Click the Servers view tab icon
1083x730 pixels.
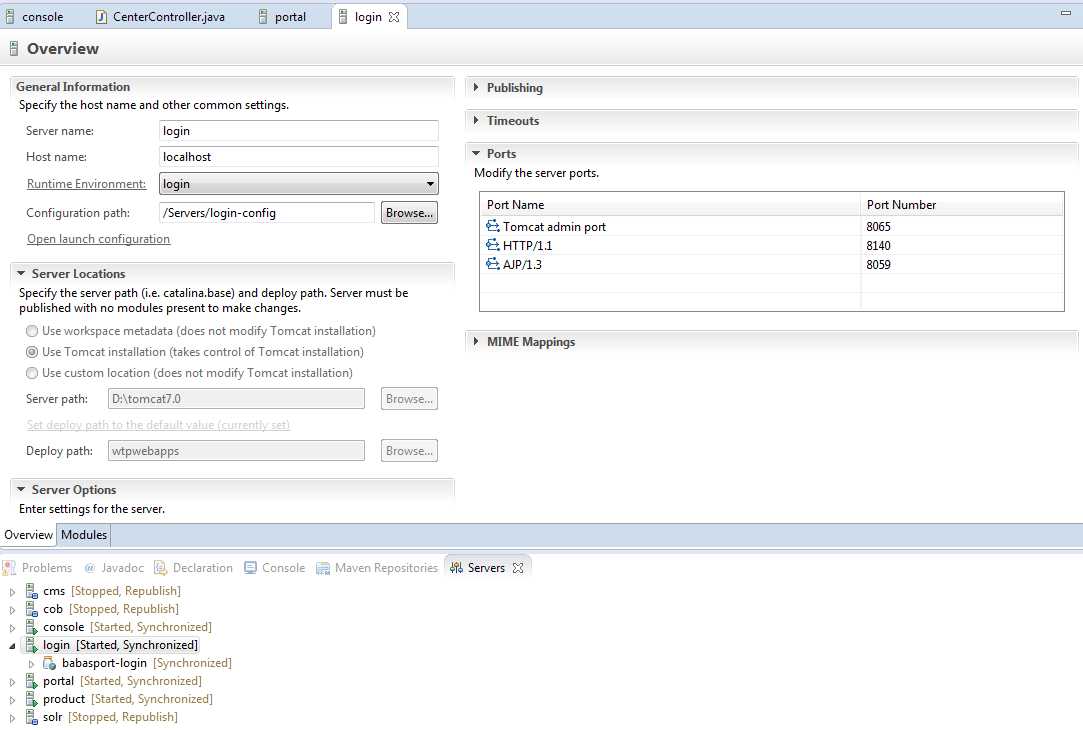coord(456,568)
